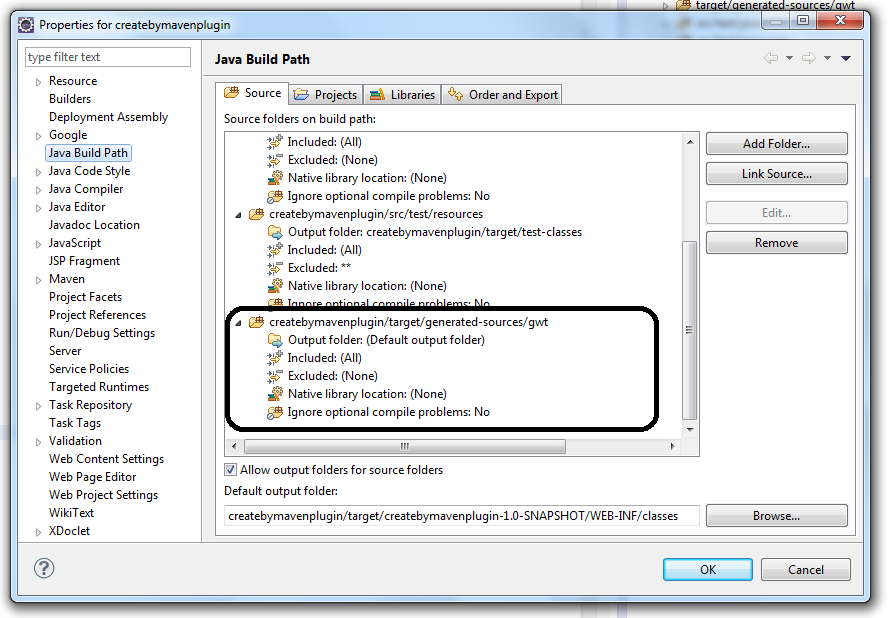
Task: Confirm with the OK button
Action: pyautogui.click(x=708, y=569)
